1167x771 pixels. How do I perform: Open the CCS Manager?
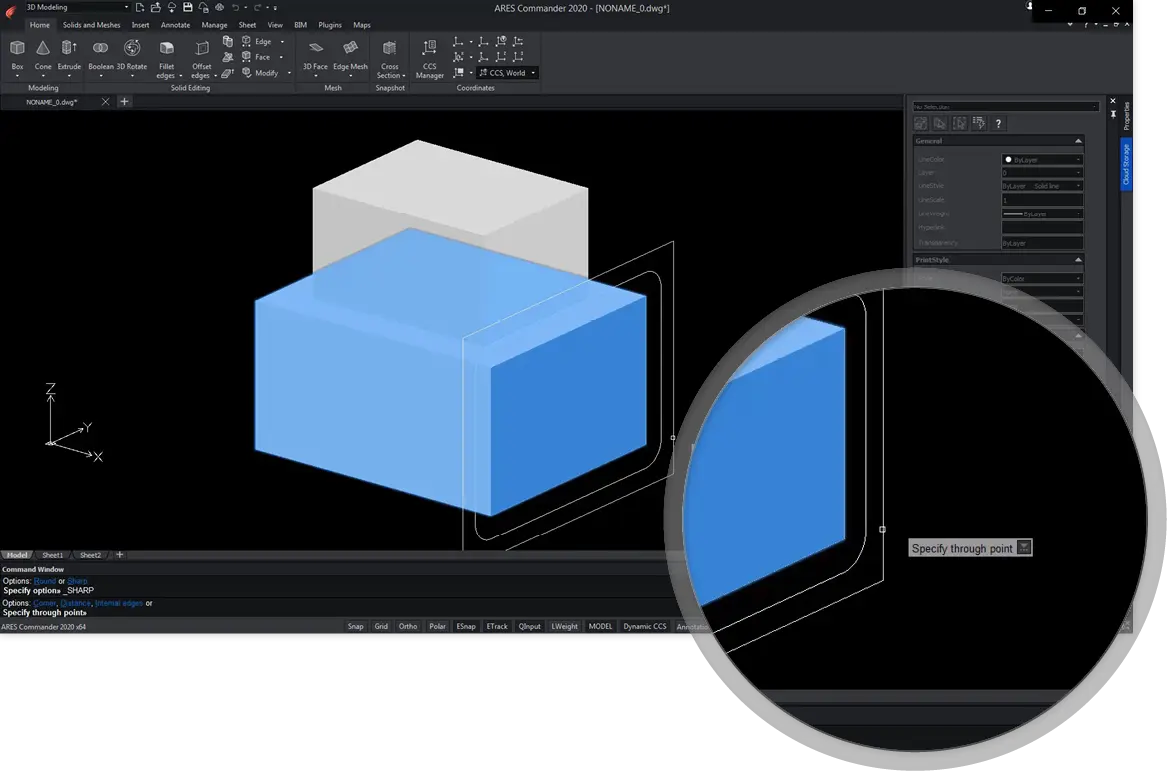tap(429, 58)
